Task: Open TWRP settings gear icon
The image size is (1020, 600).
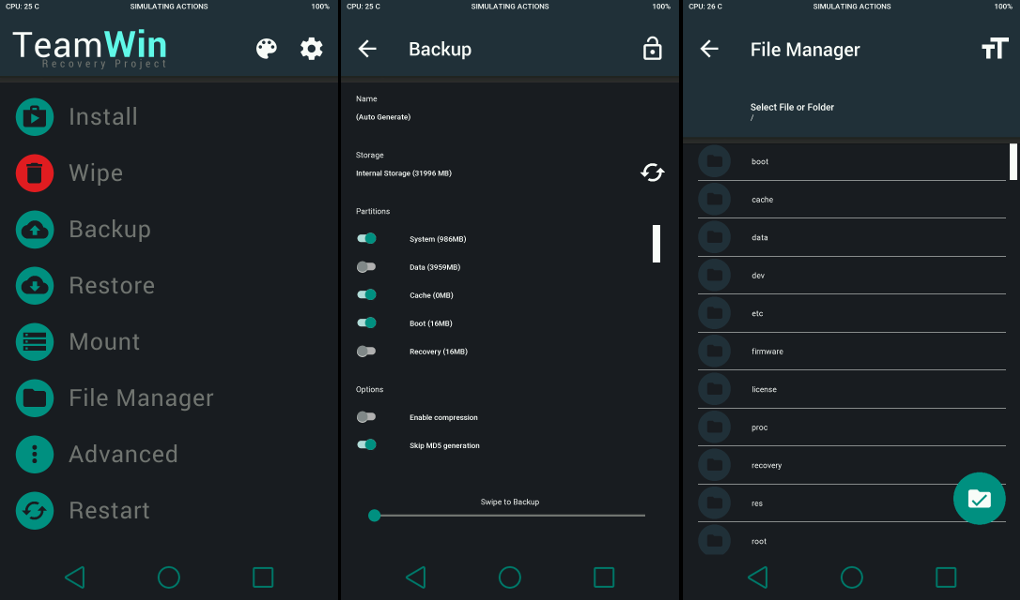Action: [x=312, y=49]
